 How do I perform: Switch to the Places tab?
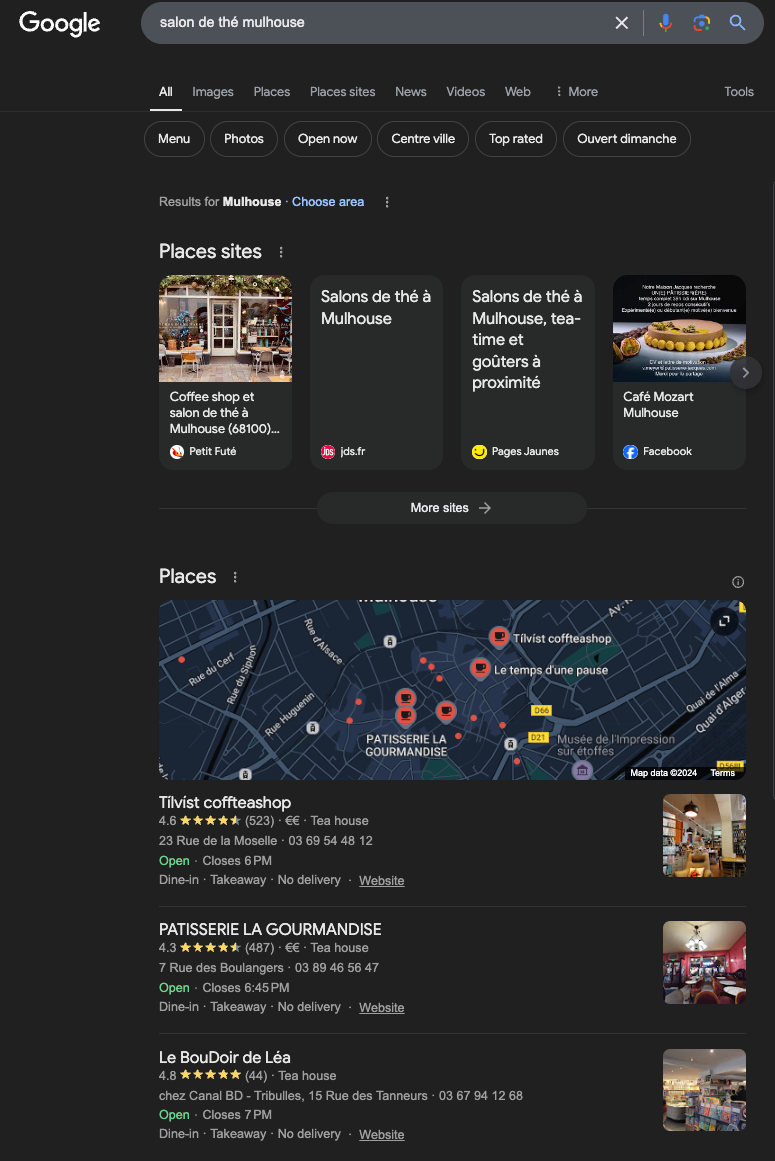tap(272, 92)
